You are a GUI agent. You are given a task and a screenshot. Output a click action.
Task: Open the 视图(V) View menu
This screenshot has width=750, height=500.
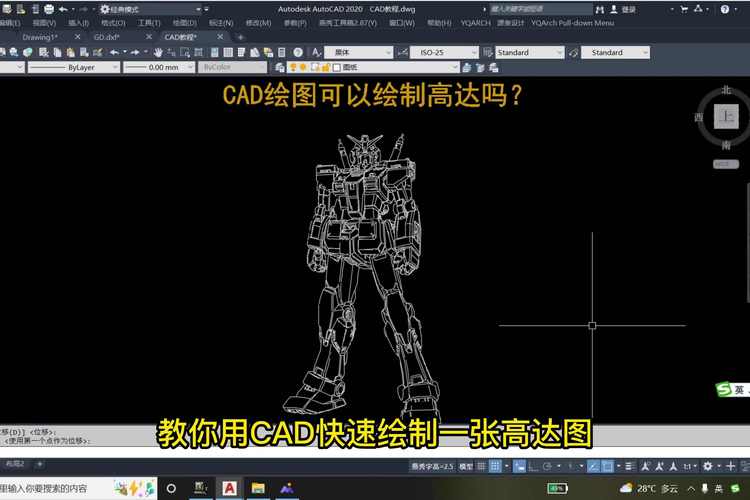pyautogui.click(x=44, y=22)
